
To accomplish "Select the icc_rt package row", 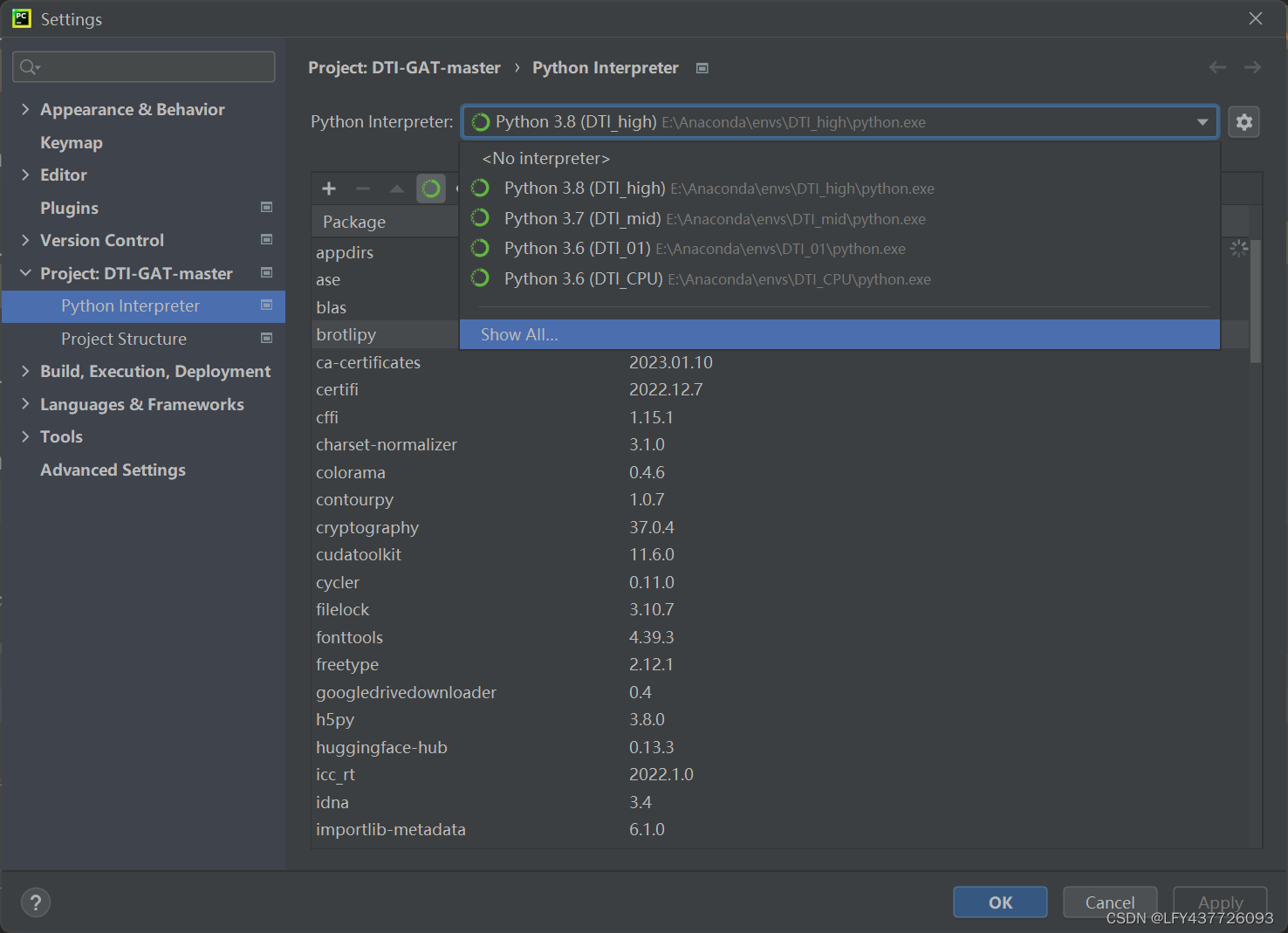I will pyautogui.click(x=781, y=774).
